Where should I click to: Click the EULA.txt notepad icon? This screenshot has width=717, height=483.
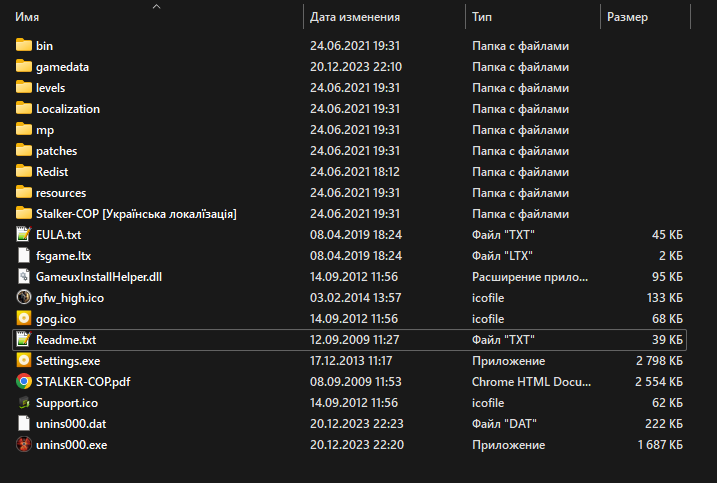click(x=24, y=234)
